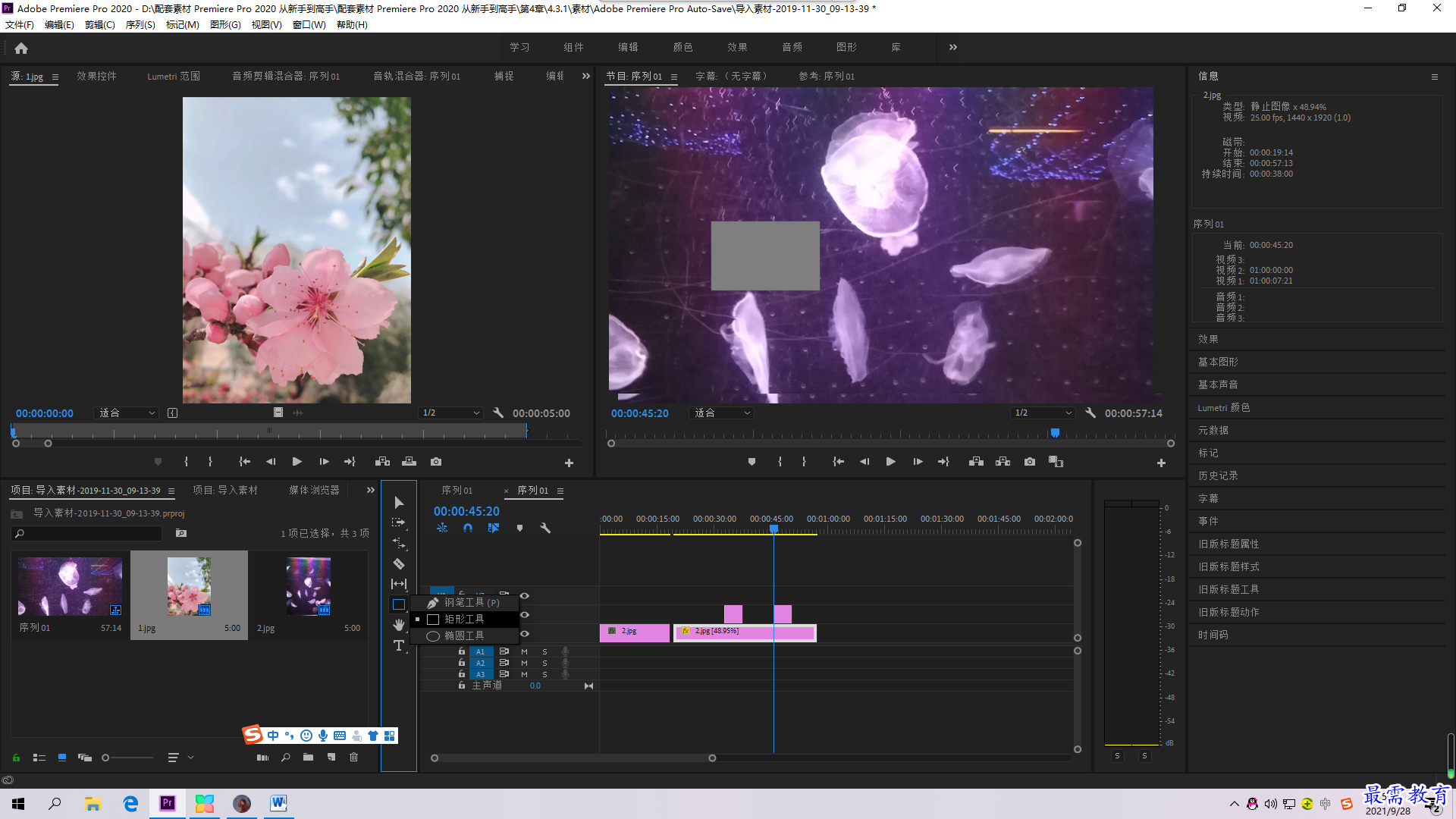
Task: Toggle lock on audio track A3
Action: [462, 674]
